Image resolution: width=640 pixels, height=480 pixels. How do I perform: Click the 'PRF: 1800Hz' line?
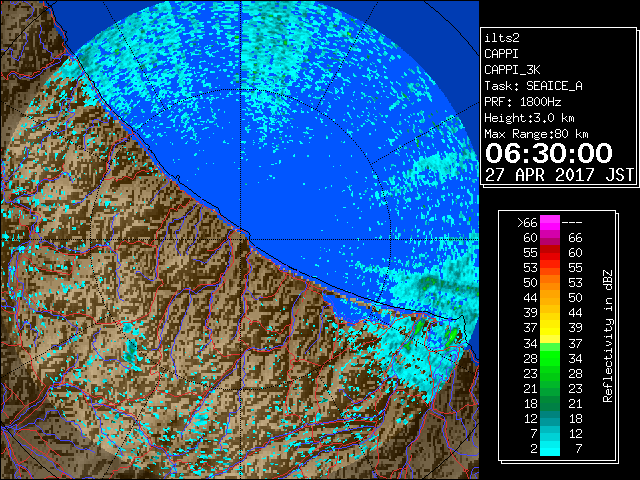[x=522, y=102]
